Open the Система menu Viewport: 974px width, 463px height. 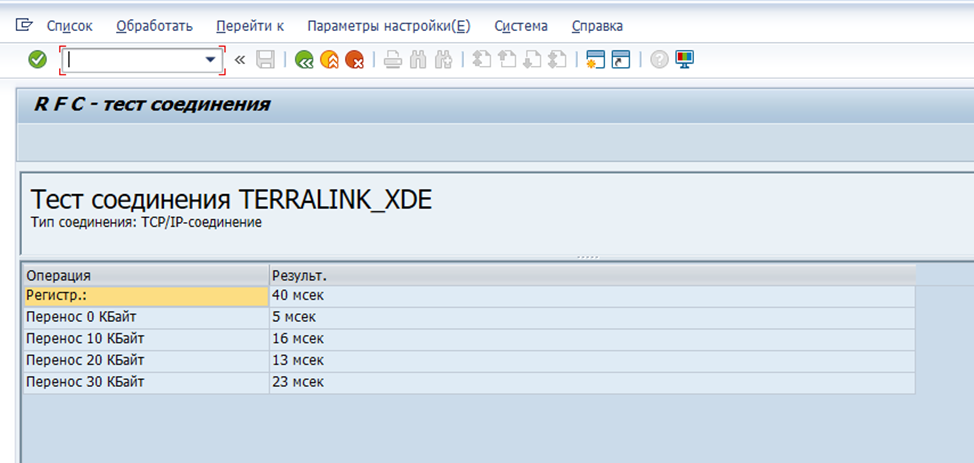click(x=520, y=26)
